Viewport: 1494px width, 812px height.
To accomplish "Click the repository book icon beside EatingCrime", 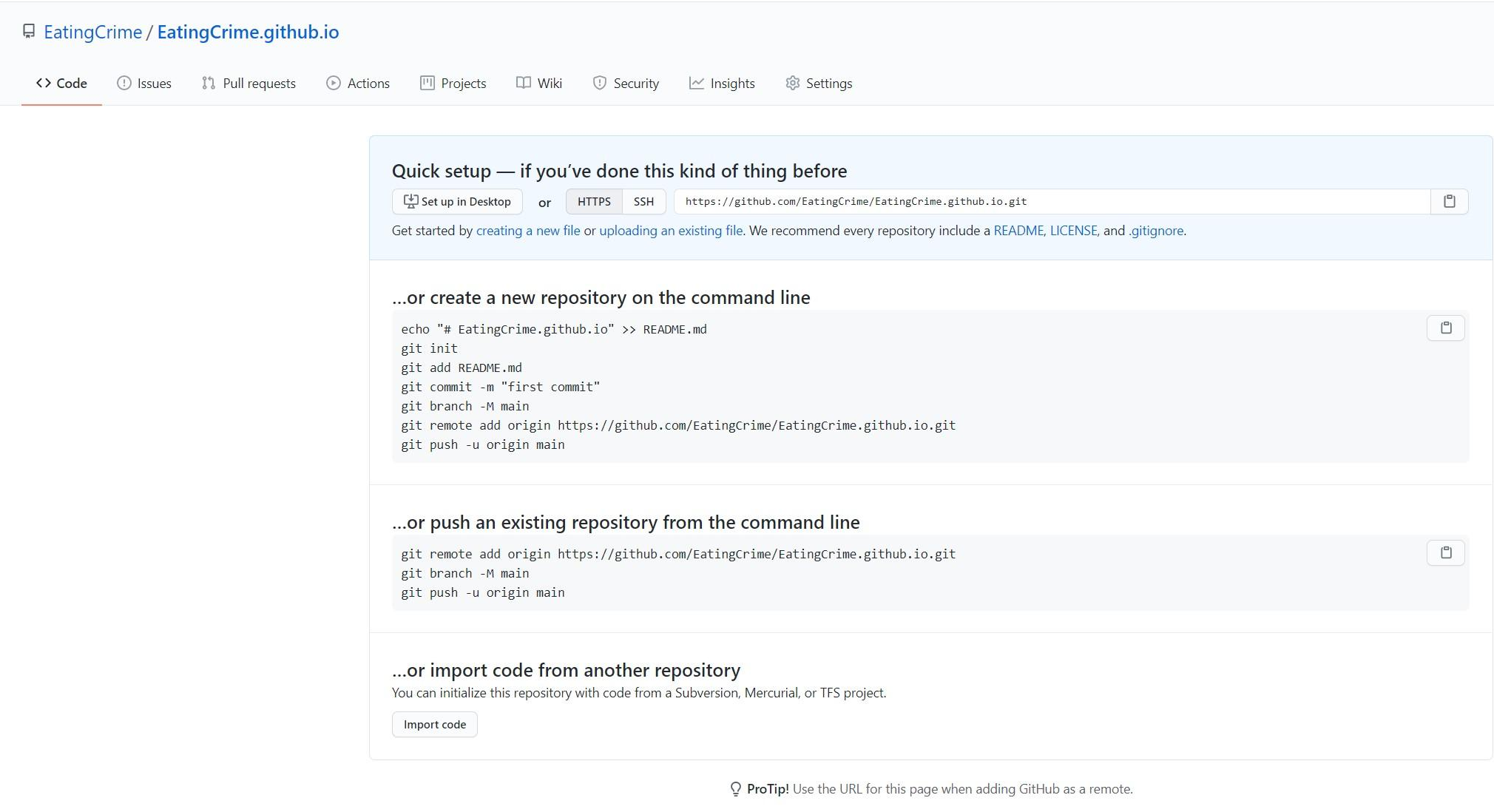I will pyautogui.click(x=29, y=31).
